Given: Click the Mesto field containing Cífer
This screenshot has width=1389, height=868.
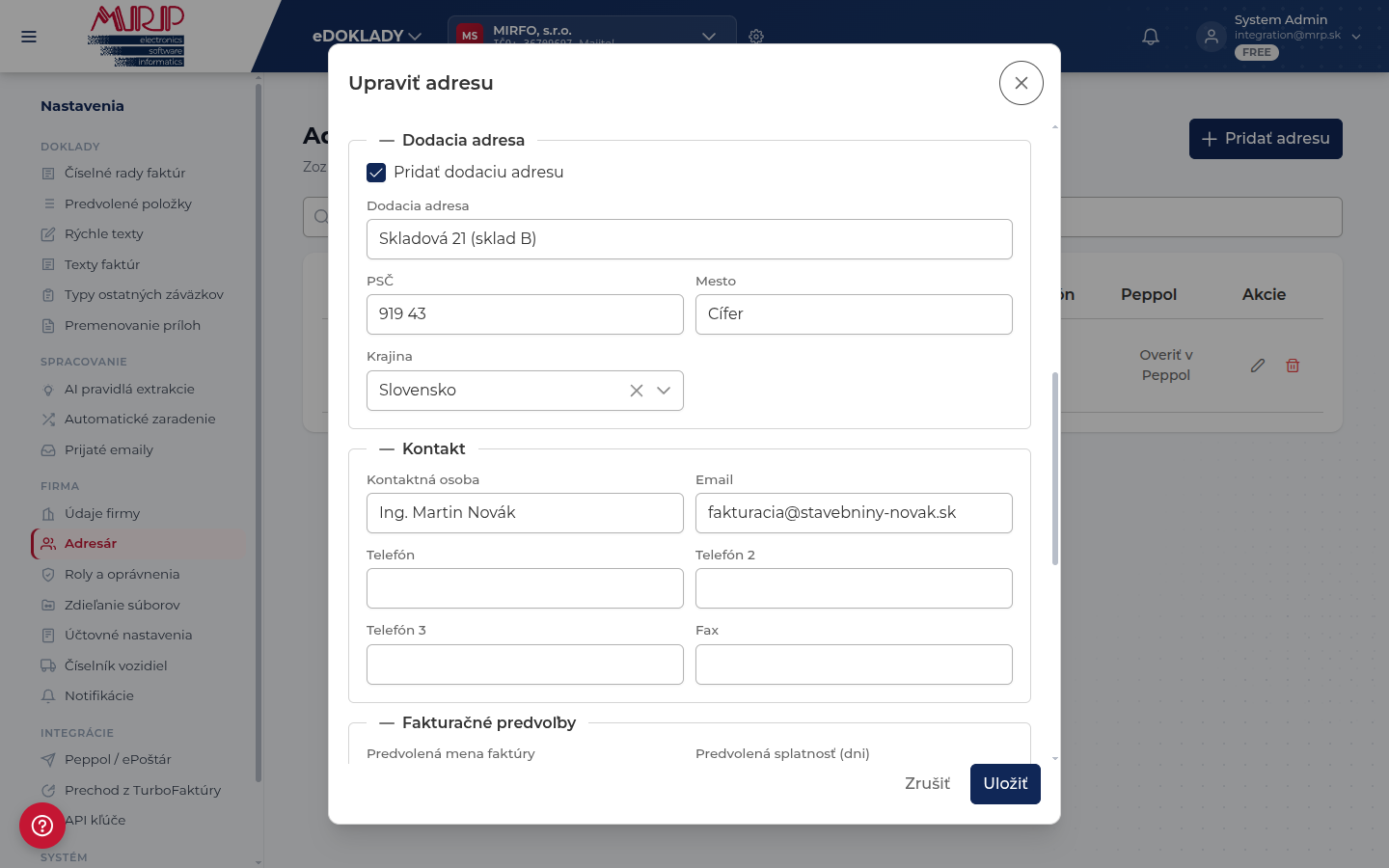Looking at the screenshot, I should pos(854,314).
